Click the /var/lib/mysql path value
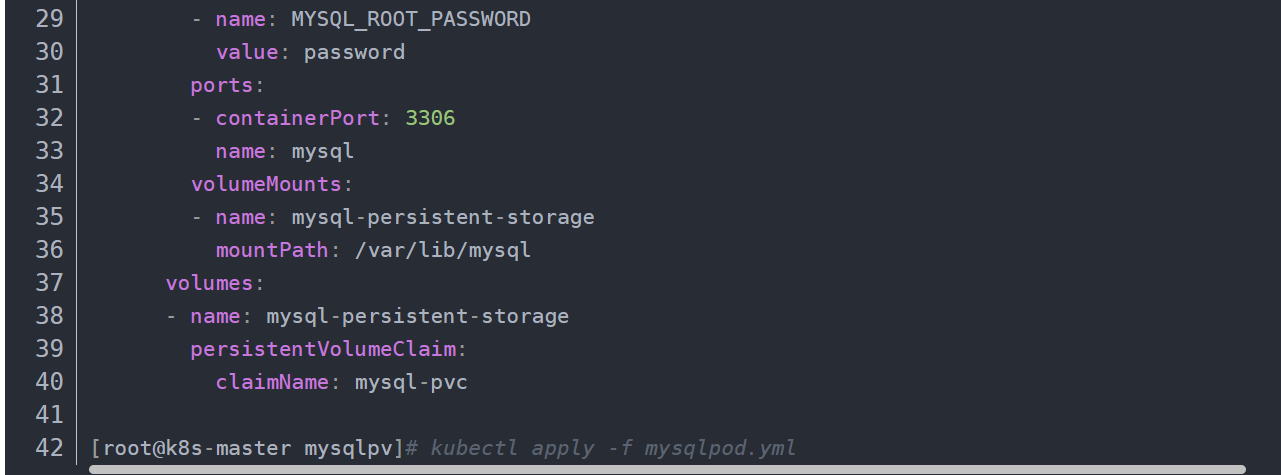1281x475 pixels. click(443, 250)
